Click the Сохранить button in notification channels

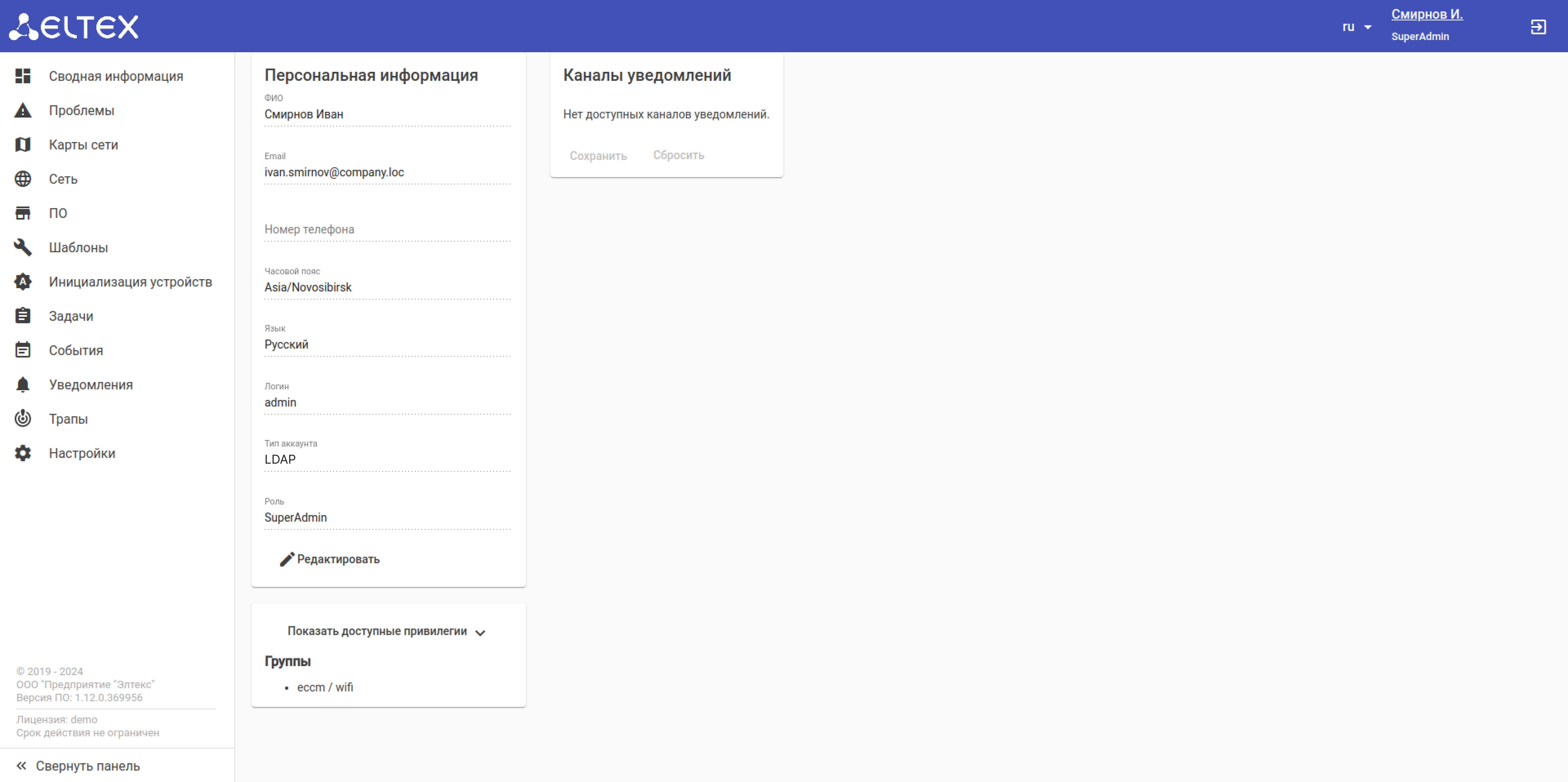[x=598, y=156]
